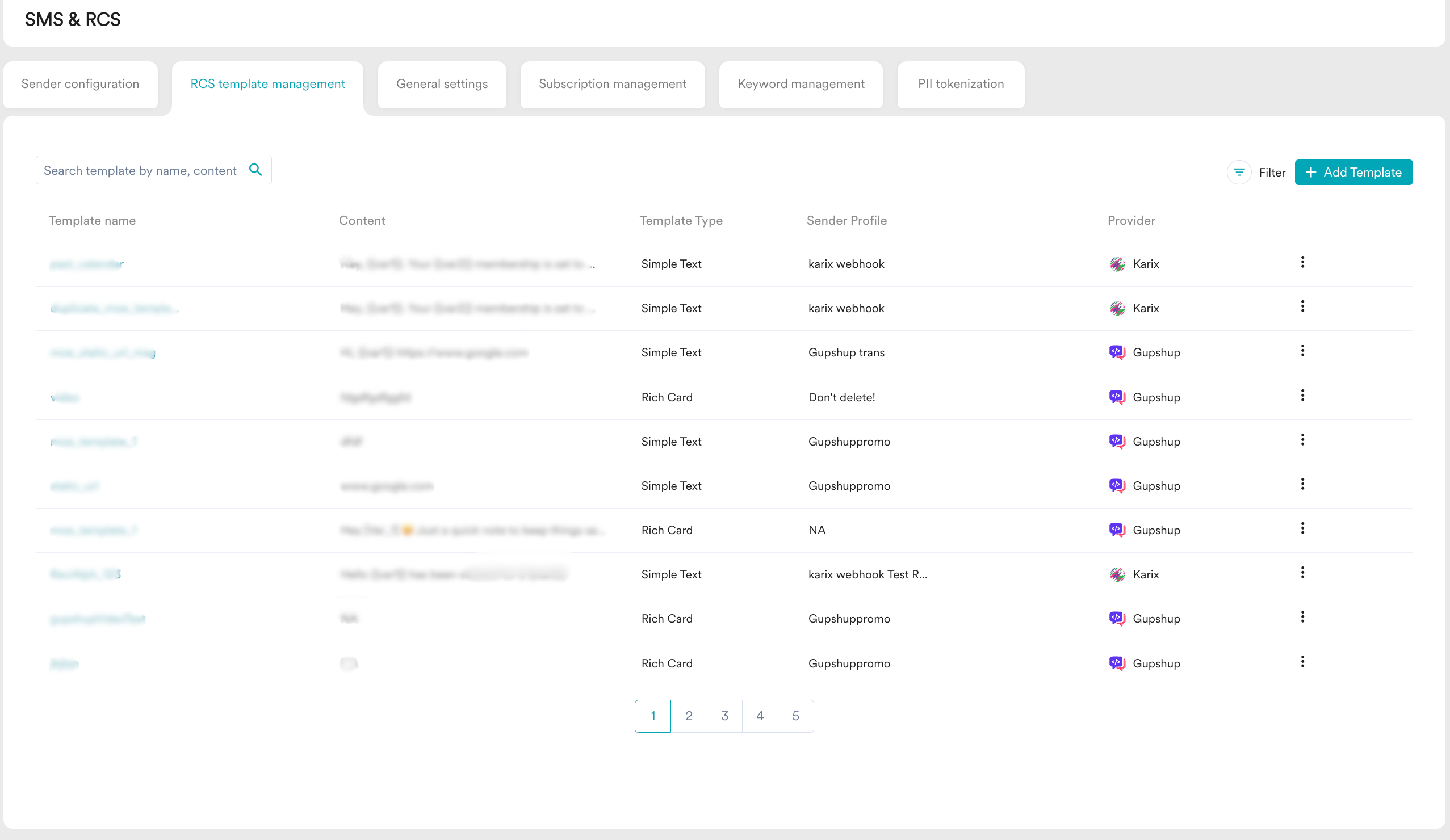Open three-dot menu for Gupshup trans row

click(1302, 351)
